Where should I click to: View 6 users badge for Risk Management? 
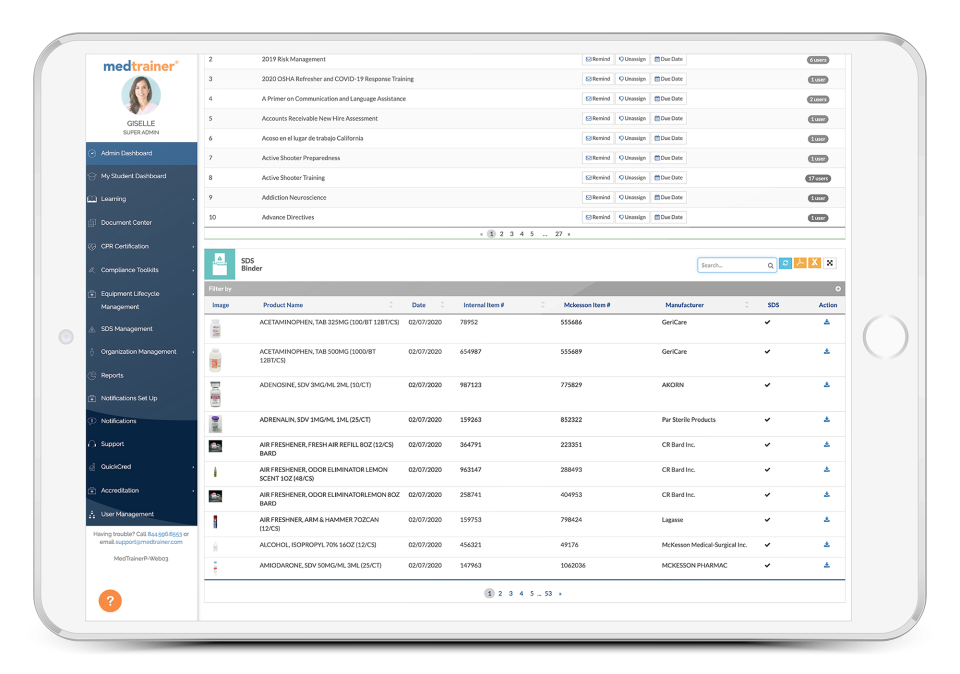[x=818, y=60]
